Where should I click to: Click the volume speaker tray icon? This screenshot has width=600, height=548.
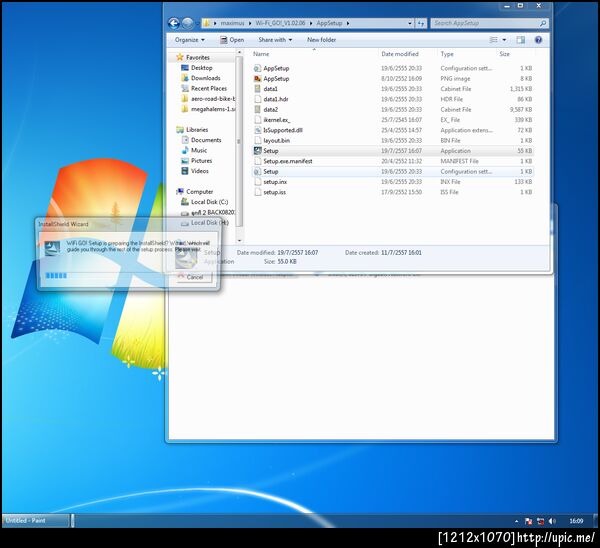[552, 521]
